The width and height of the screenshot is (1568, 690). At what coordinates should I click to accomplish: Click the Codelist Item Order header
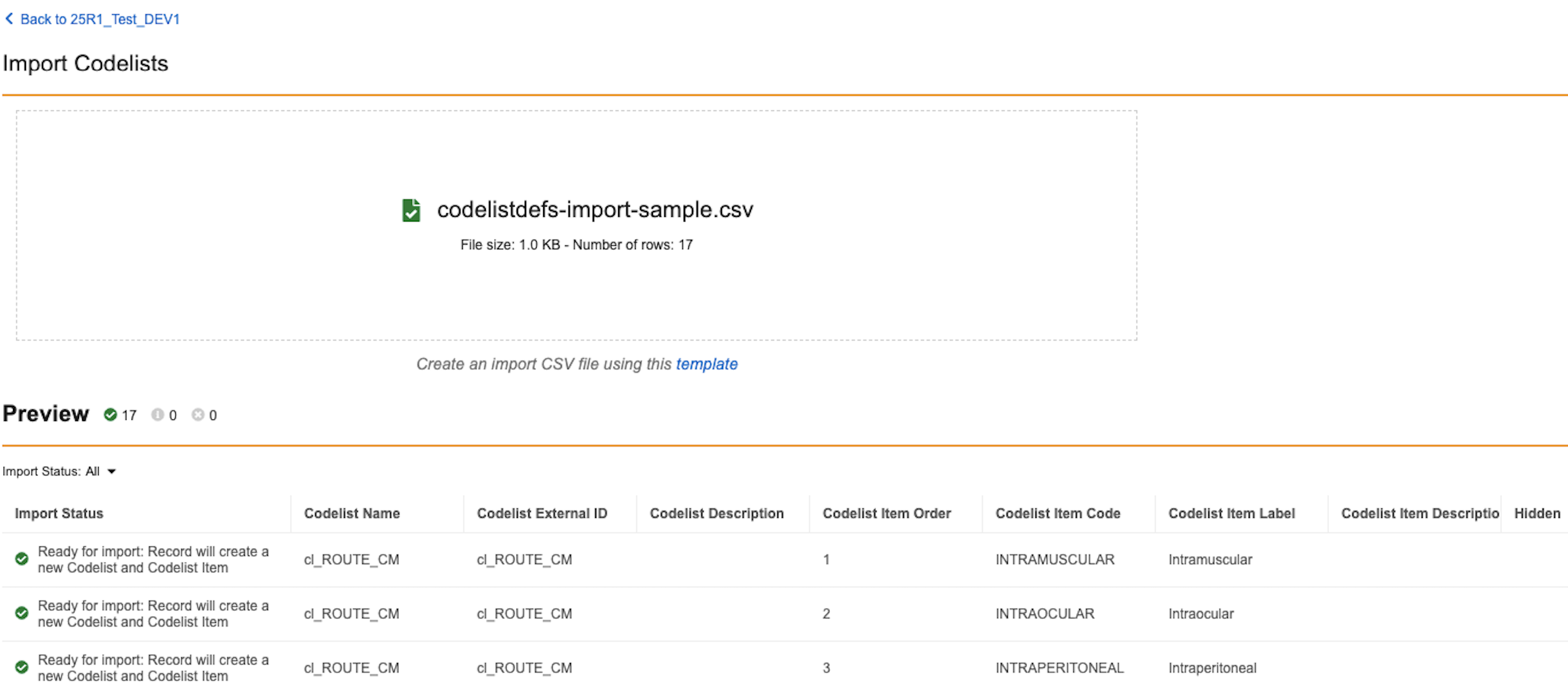click(x=886, y=513)
